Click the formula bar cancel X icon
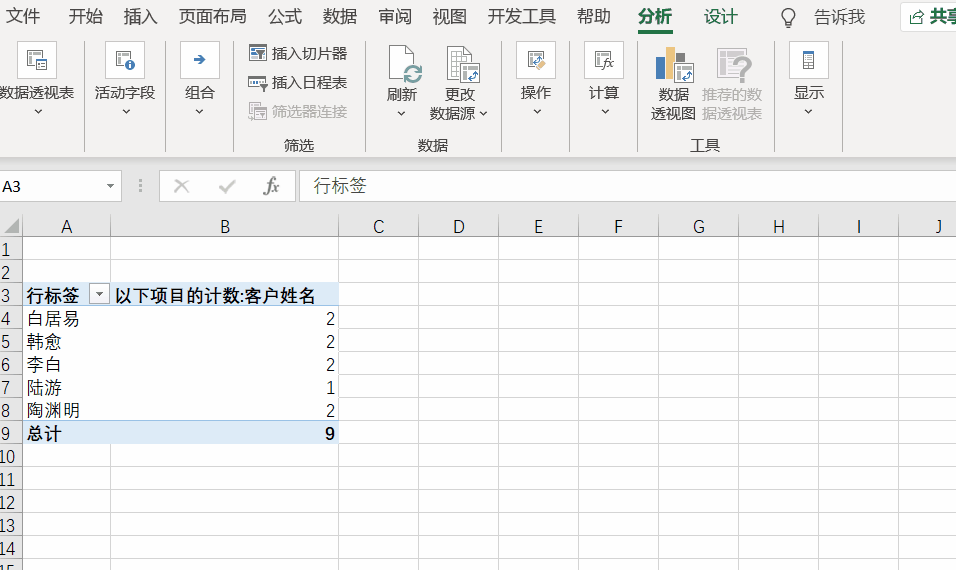This screenshot has width=956, height=570. [x=182, y=186]
